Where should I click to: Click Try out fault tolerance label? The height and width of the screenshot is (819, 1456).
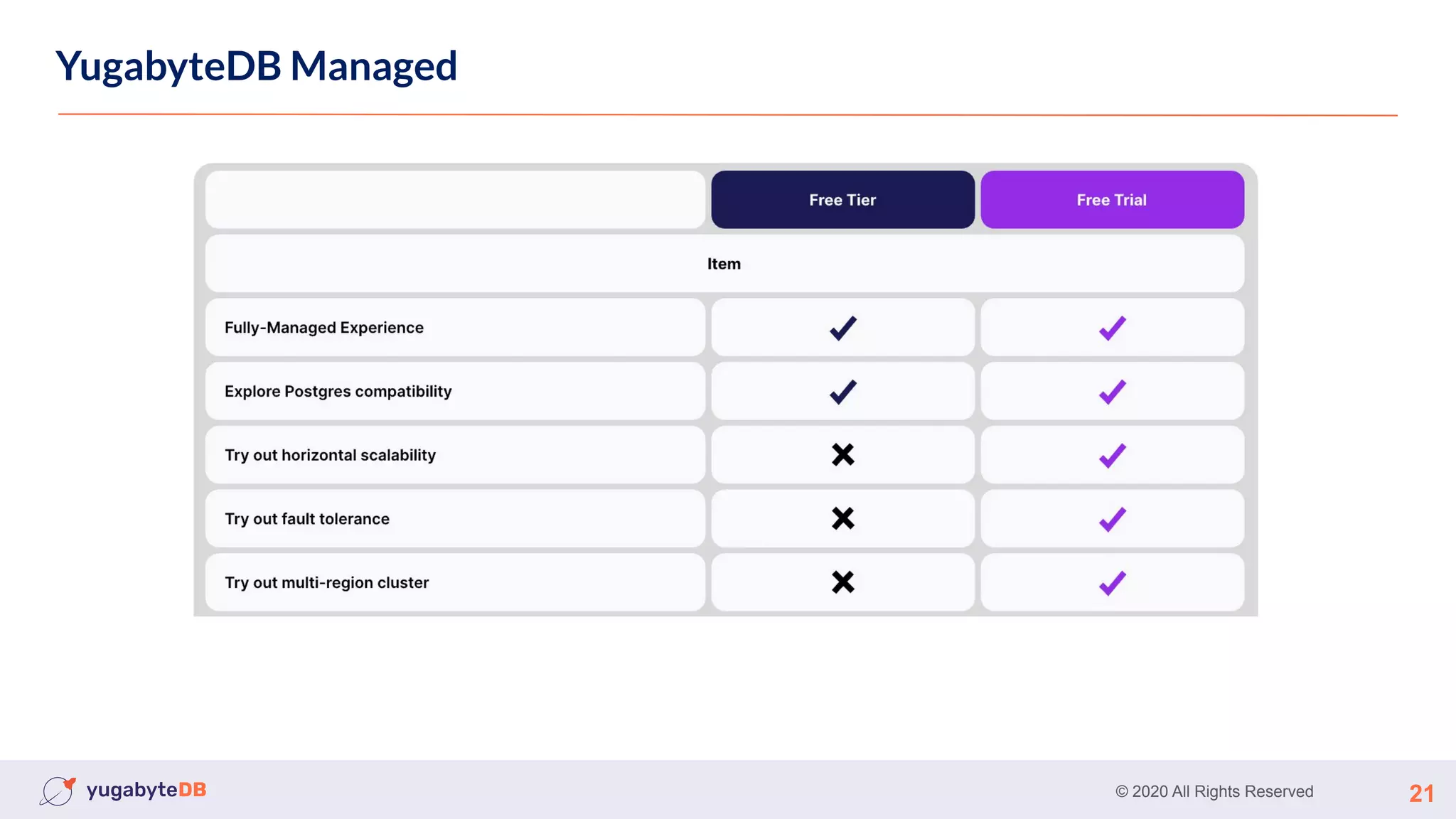coord(307,519)
